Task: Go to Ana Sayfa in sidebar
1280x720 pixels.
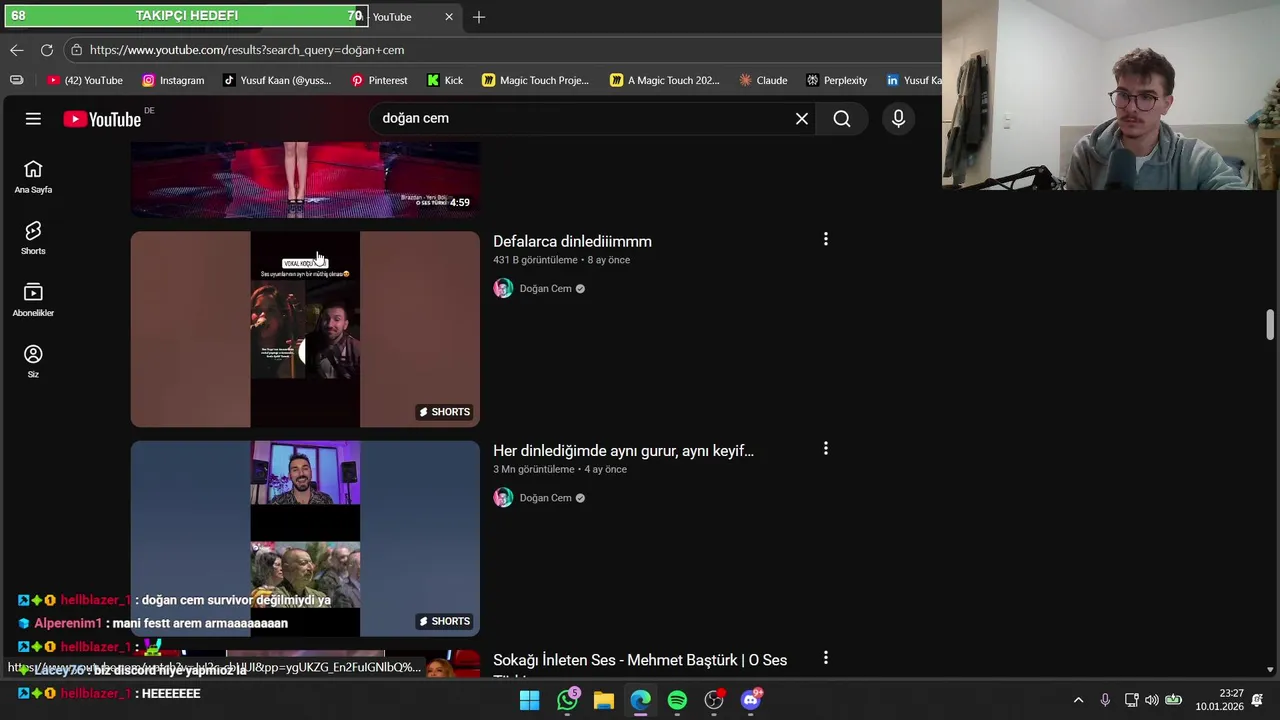Action: (33, 177)
